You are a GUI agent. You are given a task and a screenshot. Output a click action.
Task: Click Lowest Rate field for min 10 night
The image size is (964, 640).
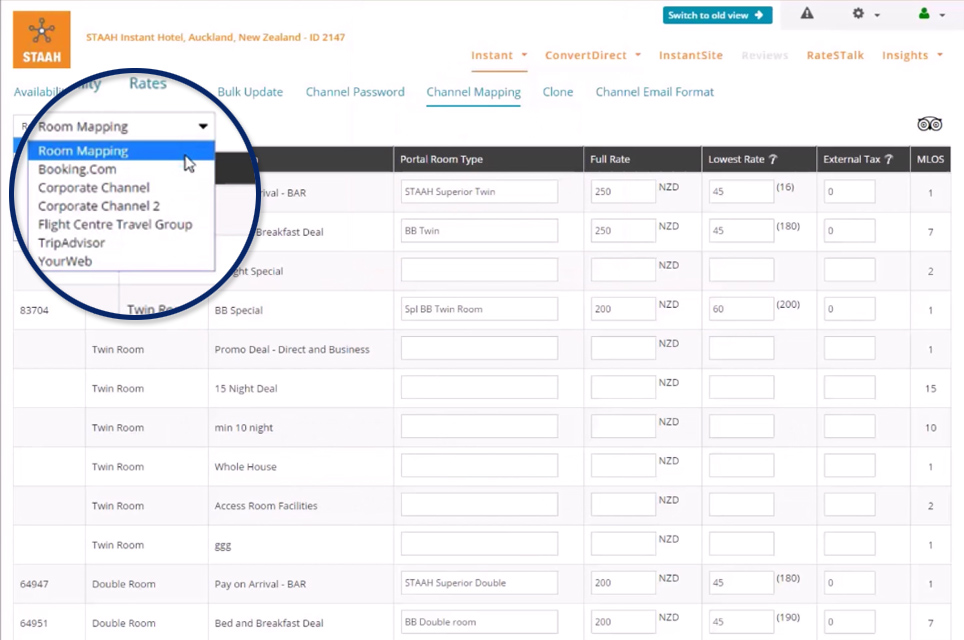[741, 426]
